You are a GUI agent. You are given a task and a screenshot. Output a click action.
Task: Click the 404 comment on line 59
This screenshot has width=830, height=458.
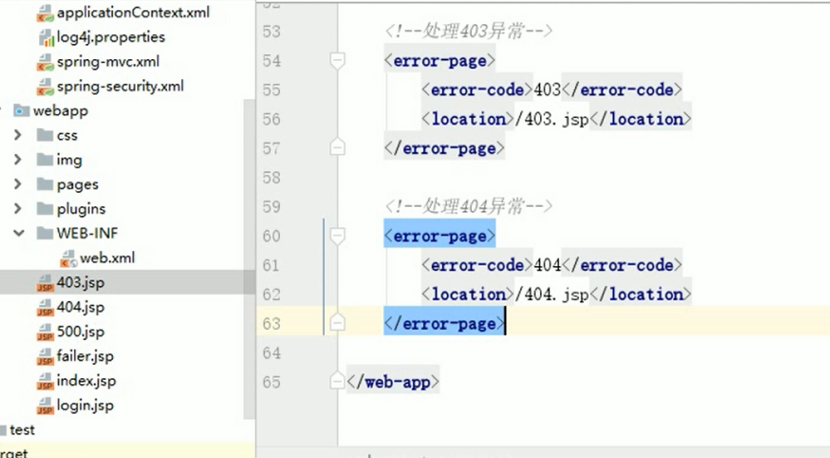pos(468,206)
